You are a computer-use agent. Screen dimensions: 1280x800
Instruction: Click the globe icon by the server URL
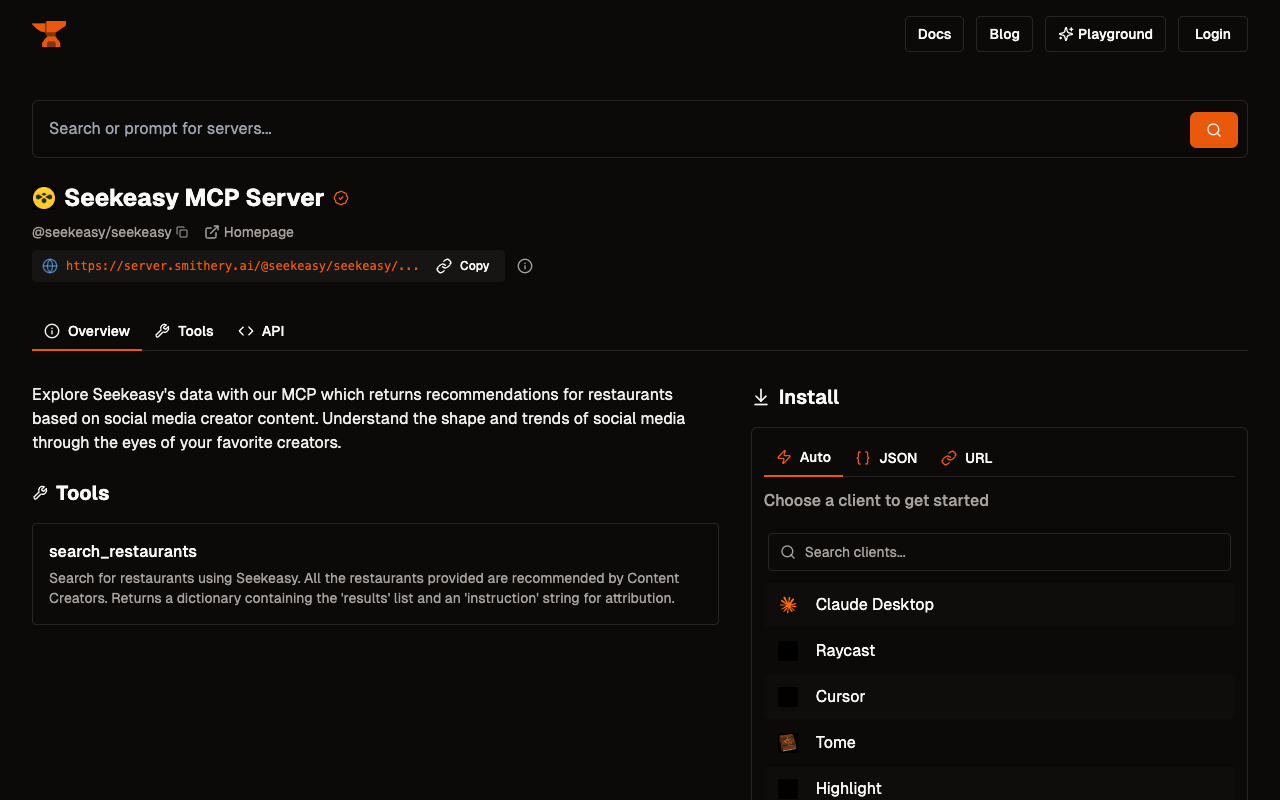(x=50, y=266)
